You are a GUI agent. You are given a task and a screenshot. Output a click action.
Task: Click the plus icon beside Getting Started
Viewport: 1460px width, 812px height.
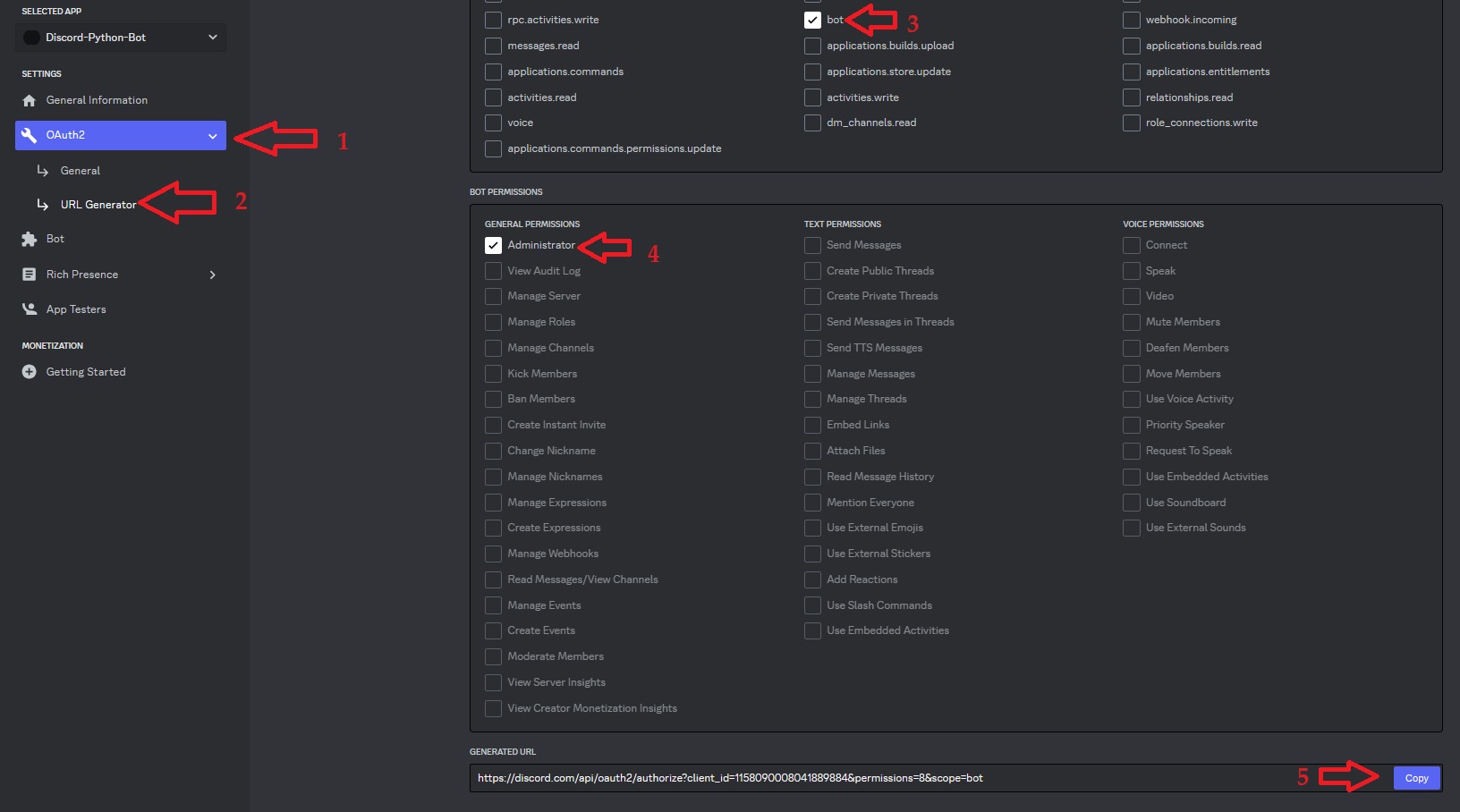pos(30,372)
